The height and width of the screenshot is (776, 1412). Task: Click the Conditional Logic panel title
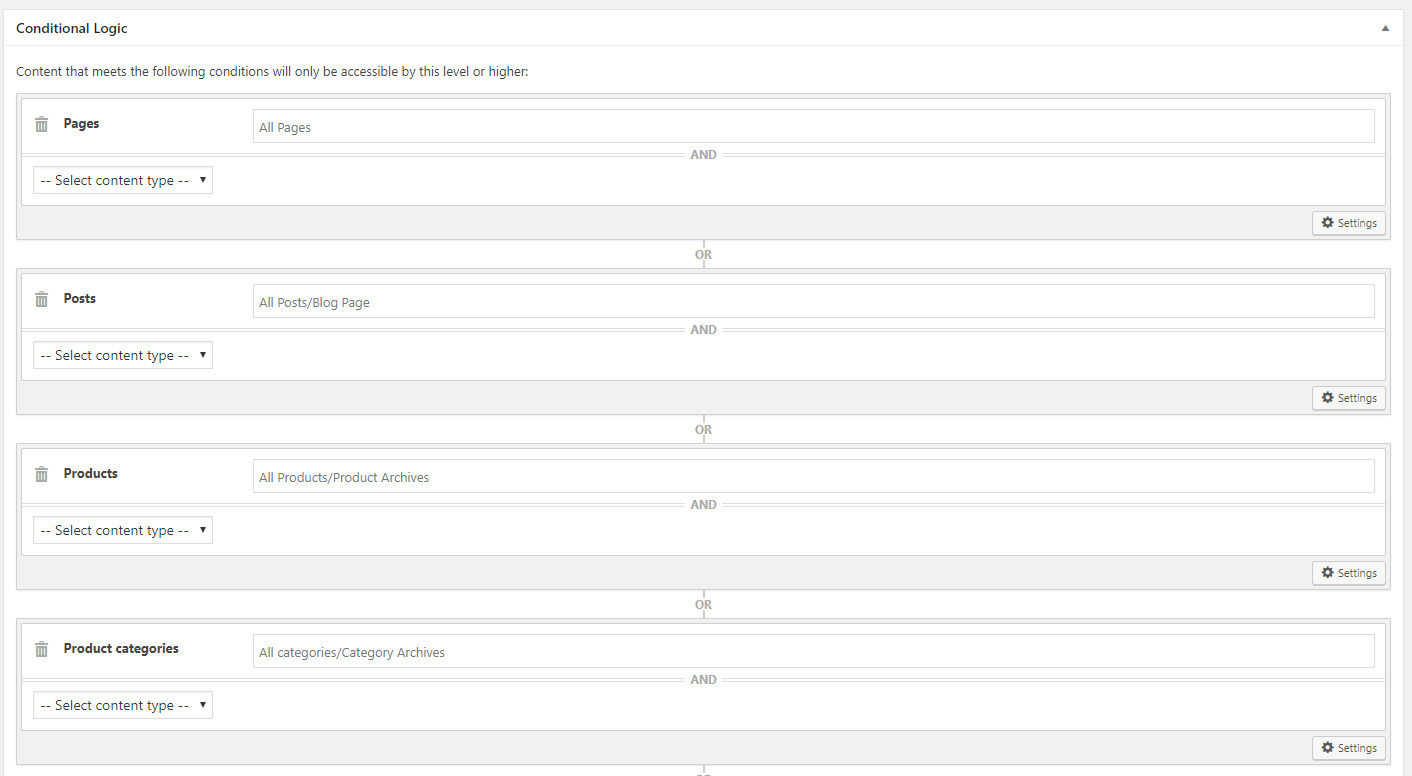(72, 28)
